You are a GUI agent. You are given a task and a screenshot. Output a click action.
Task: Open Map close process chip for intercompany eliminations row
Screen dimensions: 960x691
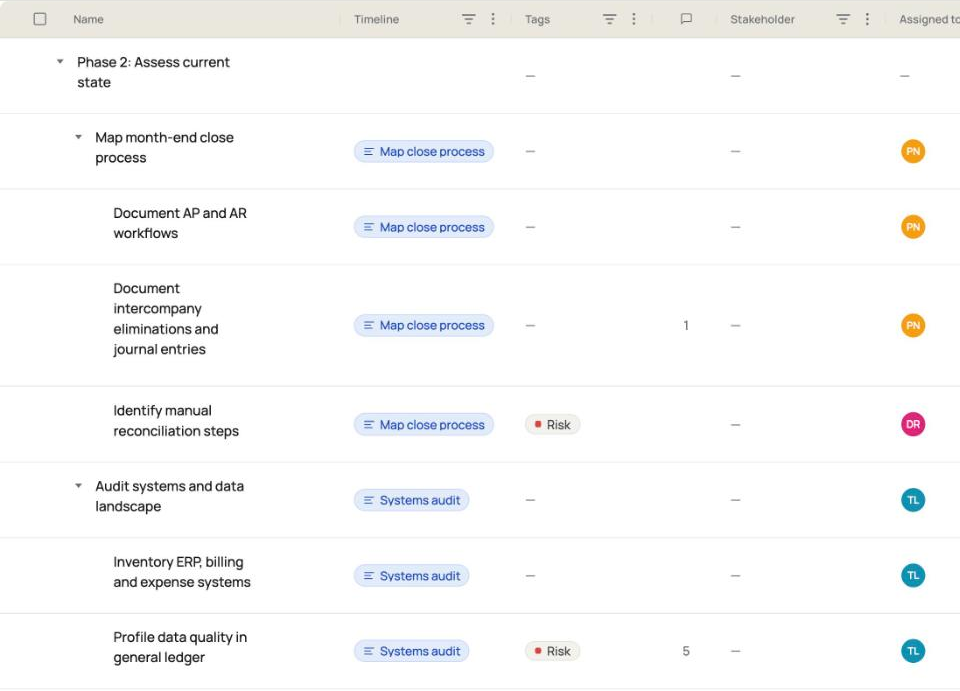tap(424, 326)
